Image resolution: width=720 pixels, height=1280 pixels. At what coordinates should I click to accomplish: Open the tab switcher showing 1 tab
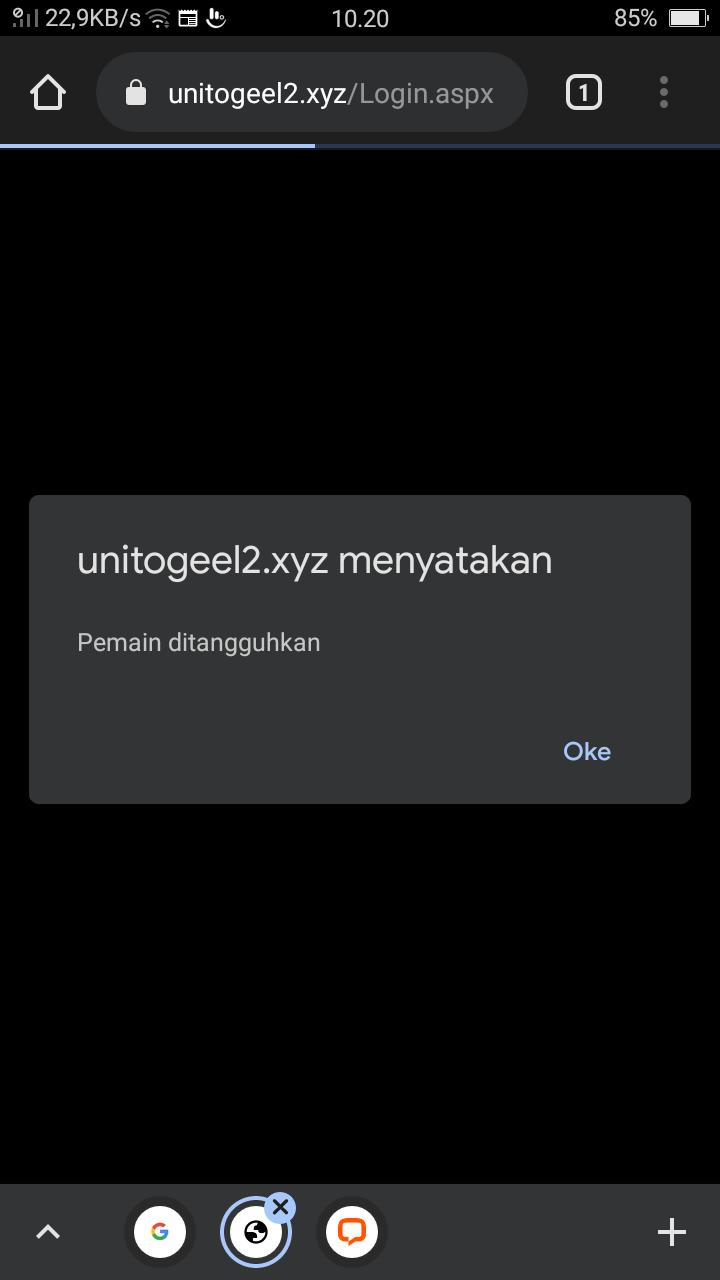point(584,93)
